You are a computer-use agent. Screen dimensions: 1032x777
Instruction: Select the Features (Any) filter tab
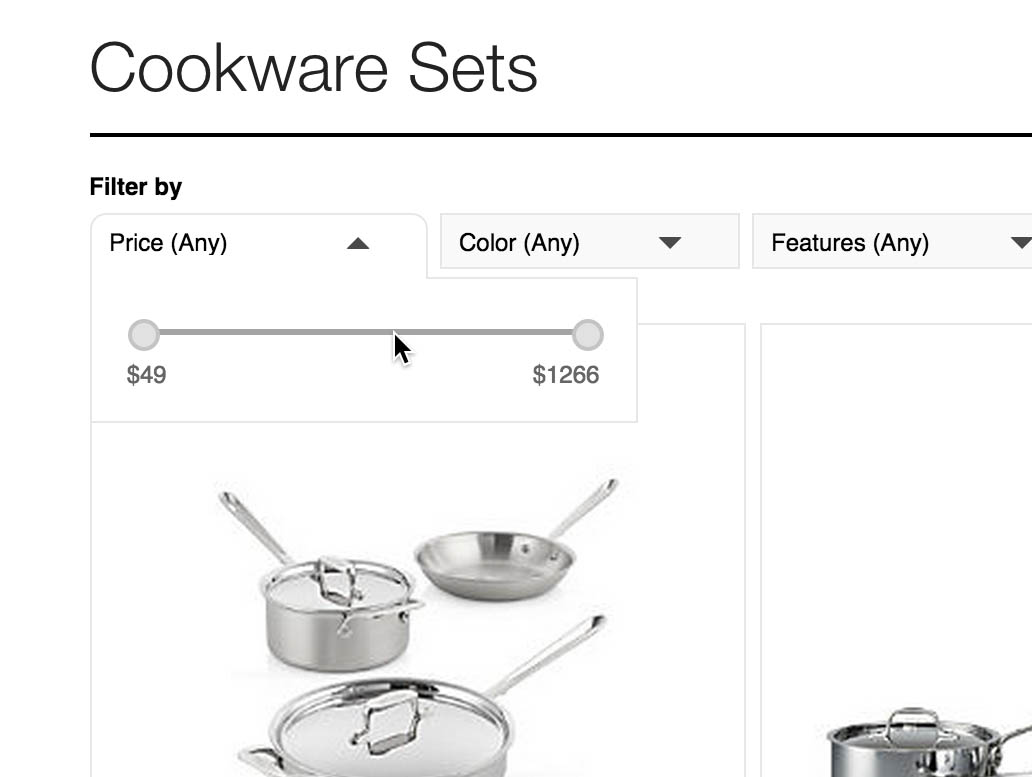point(850,242)
